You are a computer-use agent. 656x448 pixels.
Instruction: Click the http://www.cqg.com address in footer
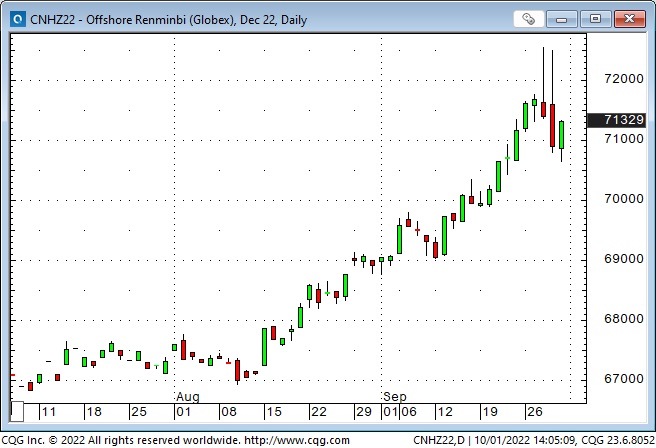point(297,440)
